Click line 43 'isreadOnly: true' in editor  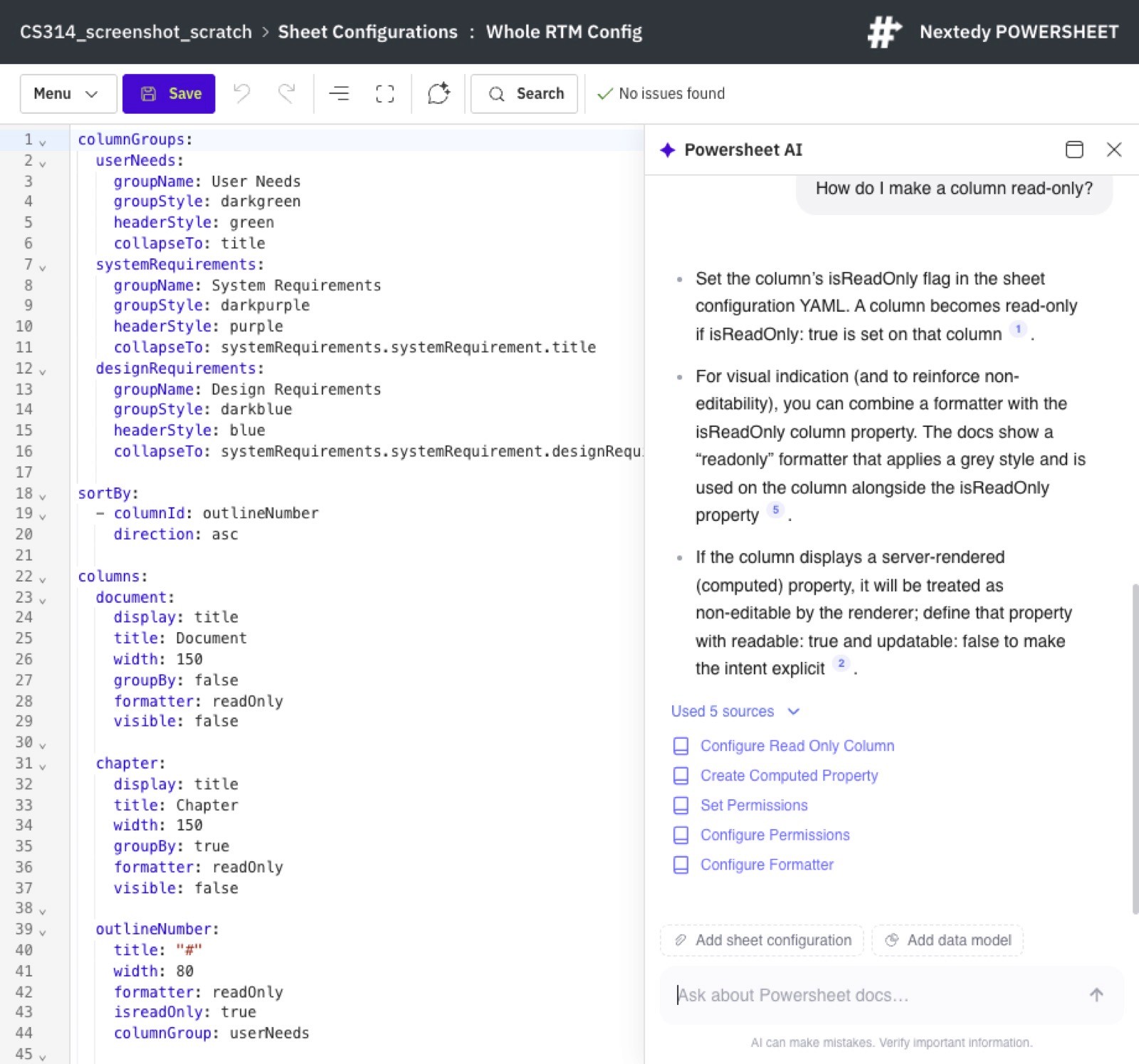tap(185, 1012)
